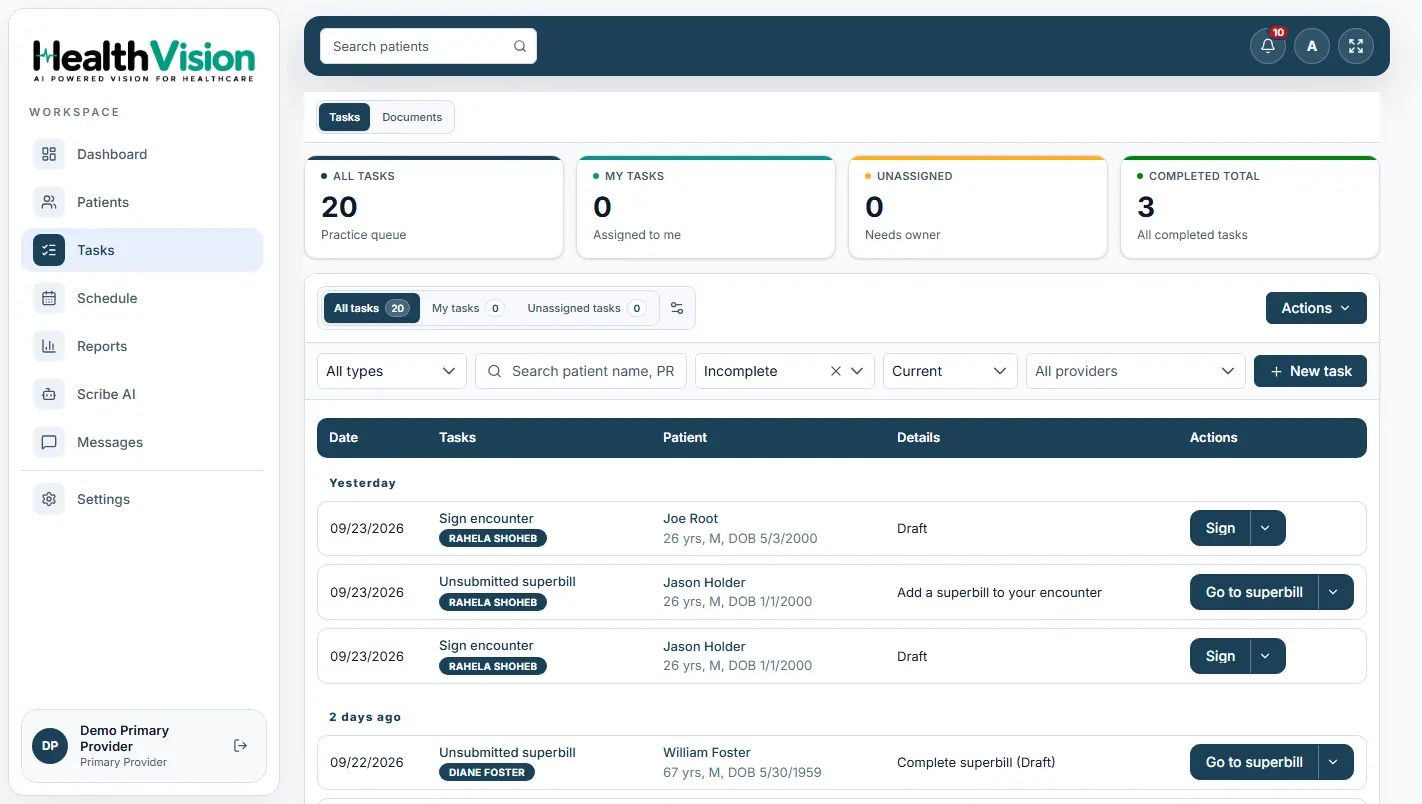The width and height of the screenshot is (1422, 804).
Task: Open Schedule in the sidebar
Action: click(142, 298)
